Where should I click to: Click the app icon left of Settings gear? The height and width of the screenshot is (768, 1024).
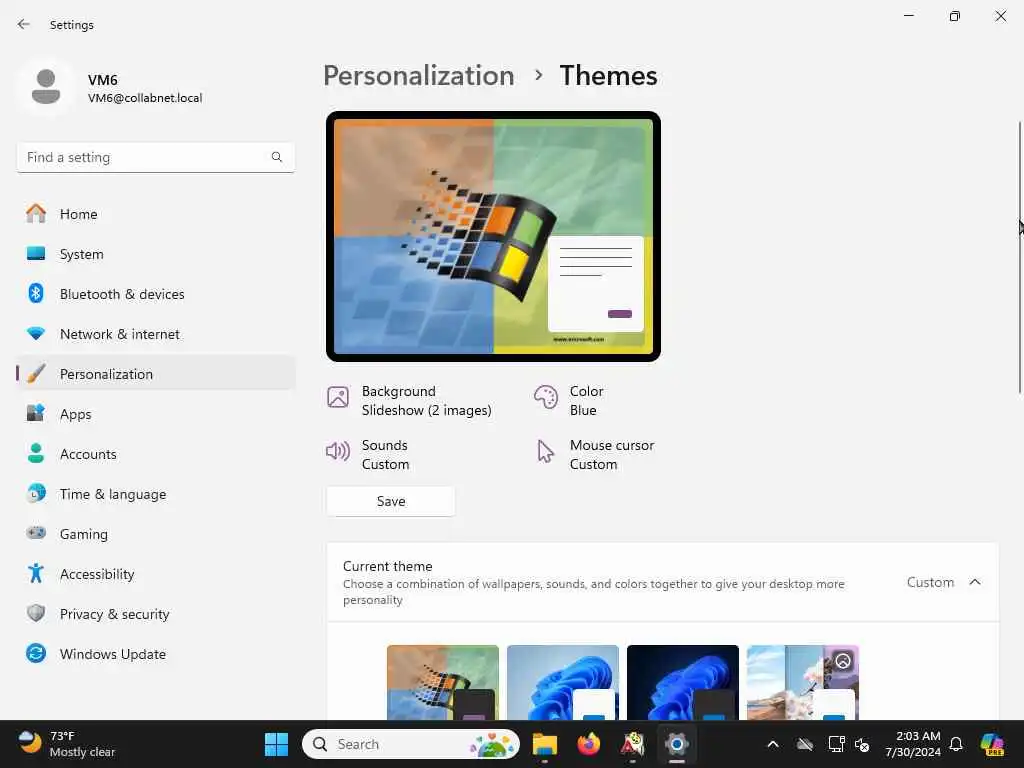click(632, 744)
